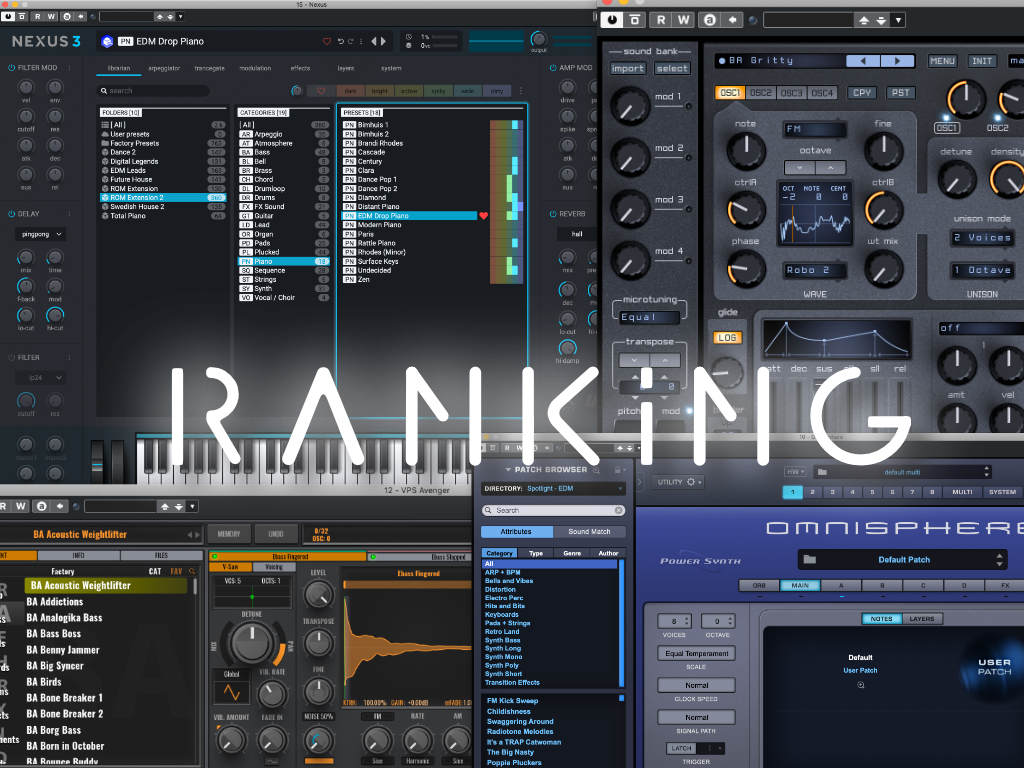Click the Nexus undo arrow icon

341,41
